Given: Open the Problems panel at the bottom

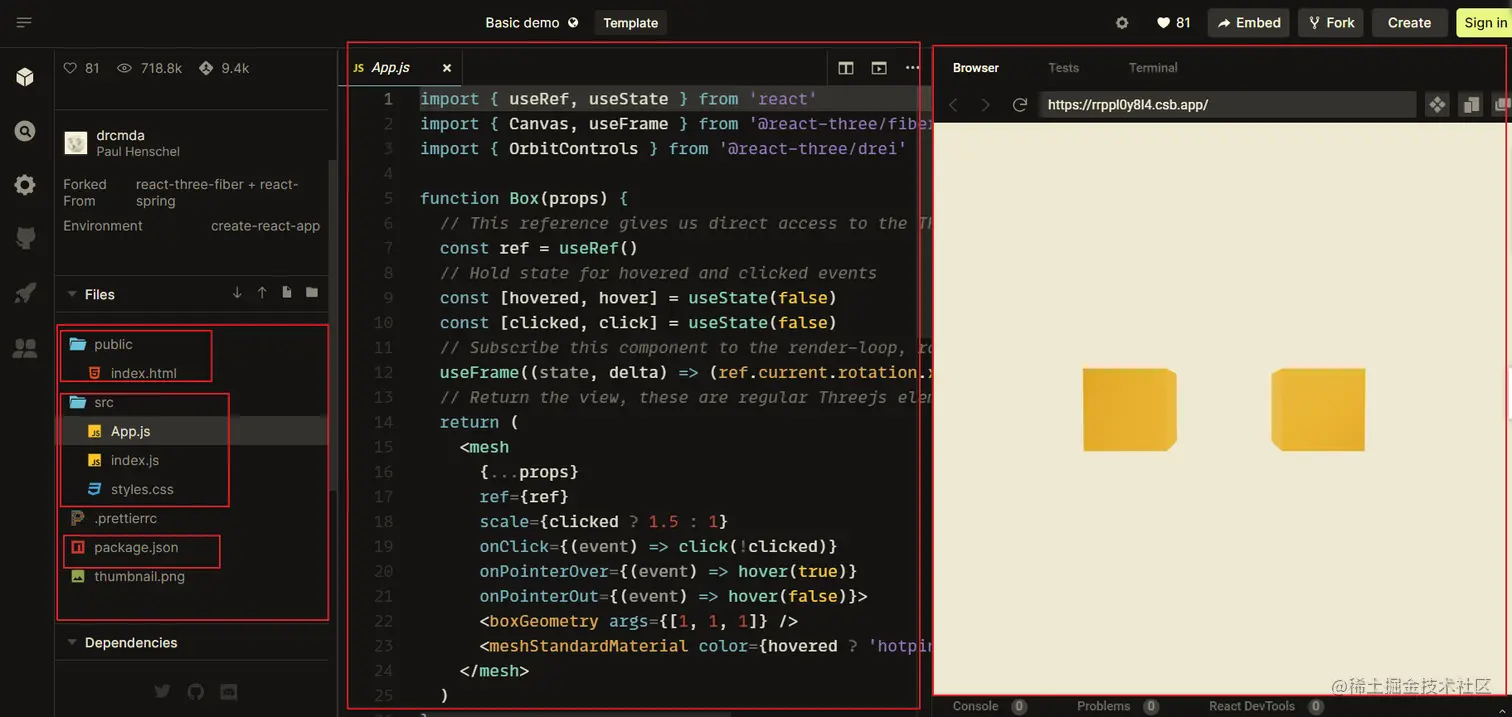Looking at the screenshot, I should coord(1117,706).
